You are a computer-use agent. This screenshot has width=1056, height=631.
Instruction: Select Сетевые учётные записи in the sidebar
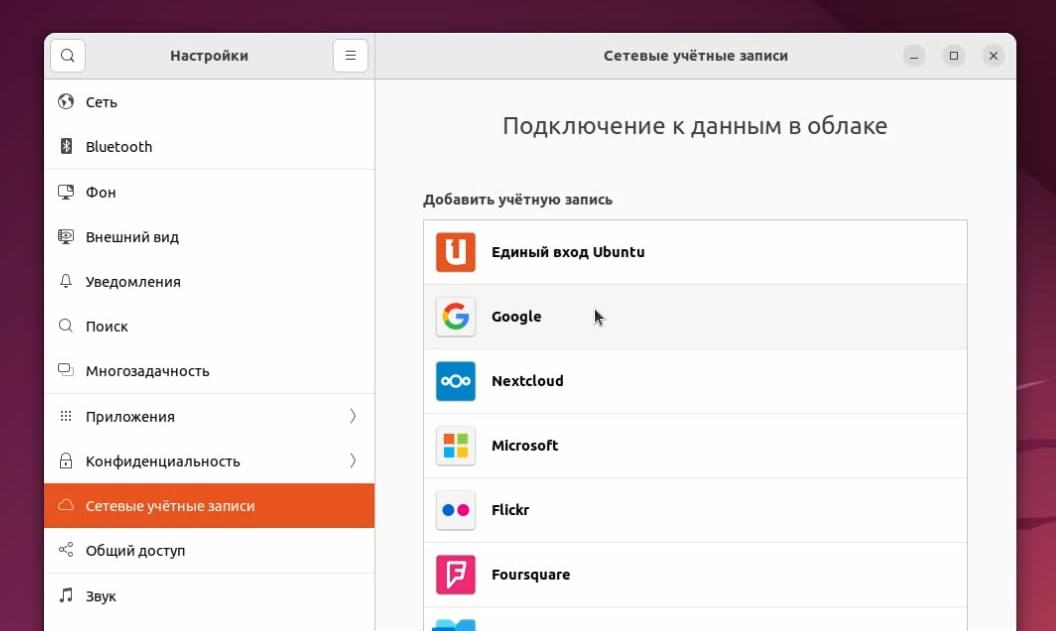click(209, 505)
